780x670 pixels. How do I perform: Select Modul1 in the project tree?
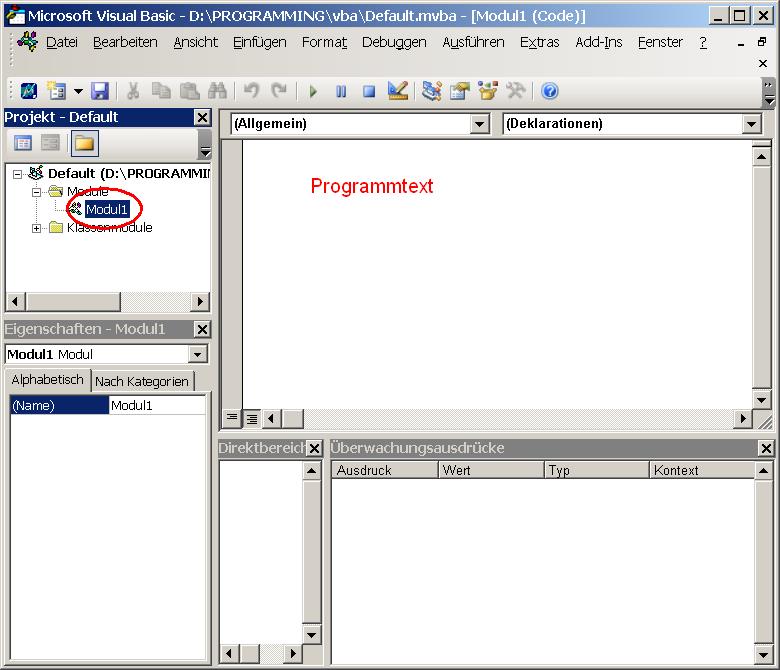(x=107, y=209)
